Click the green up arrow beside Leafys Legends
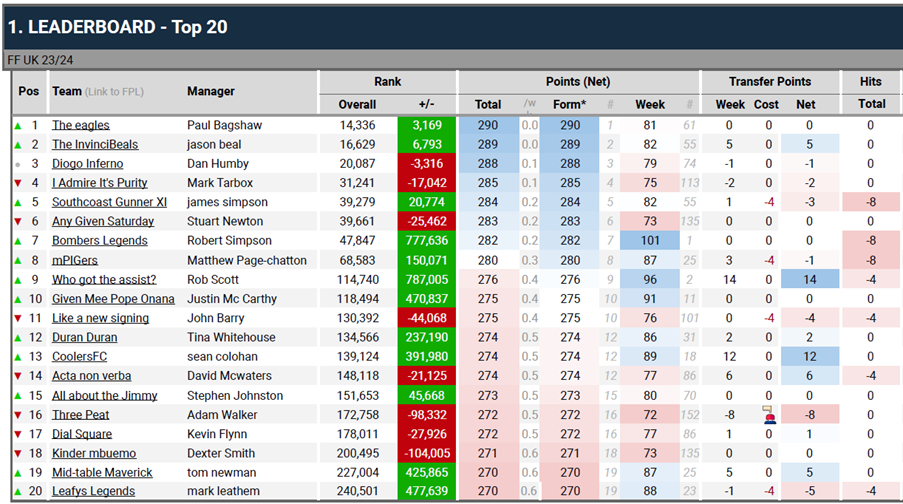The image size is (903, 504). point(17,491)
